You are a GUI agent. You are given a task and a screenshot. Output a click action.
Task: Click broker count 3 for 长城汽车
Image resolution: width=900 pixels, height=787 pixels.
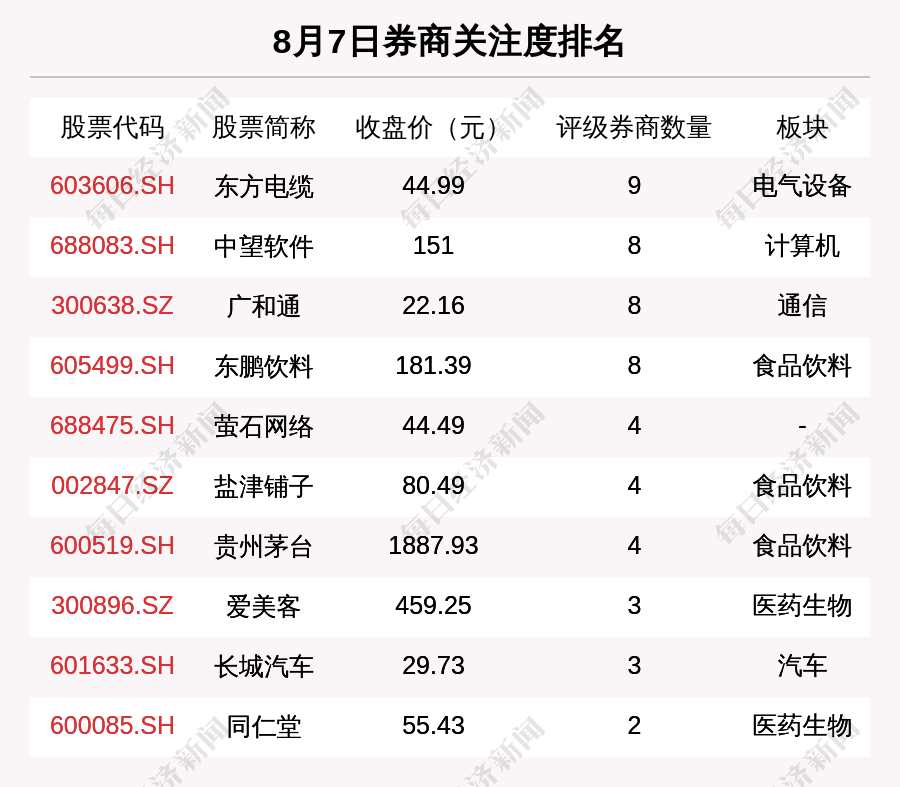pos(634,666)
